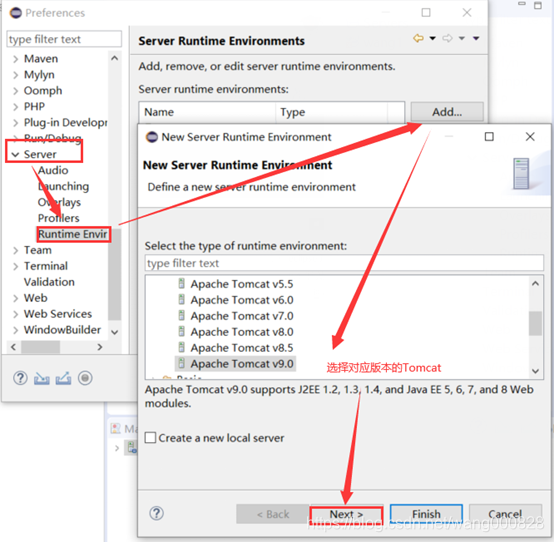This screenshot has height=542, width=554.
Task: Expand the Web preferences node
Action: (15, 298)
